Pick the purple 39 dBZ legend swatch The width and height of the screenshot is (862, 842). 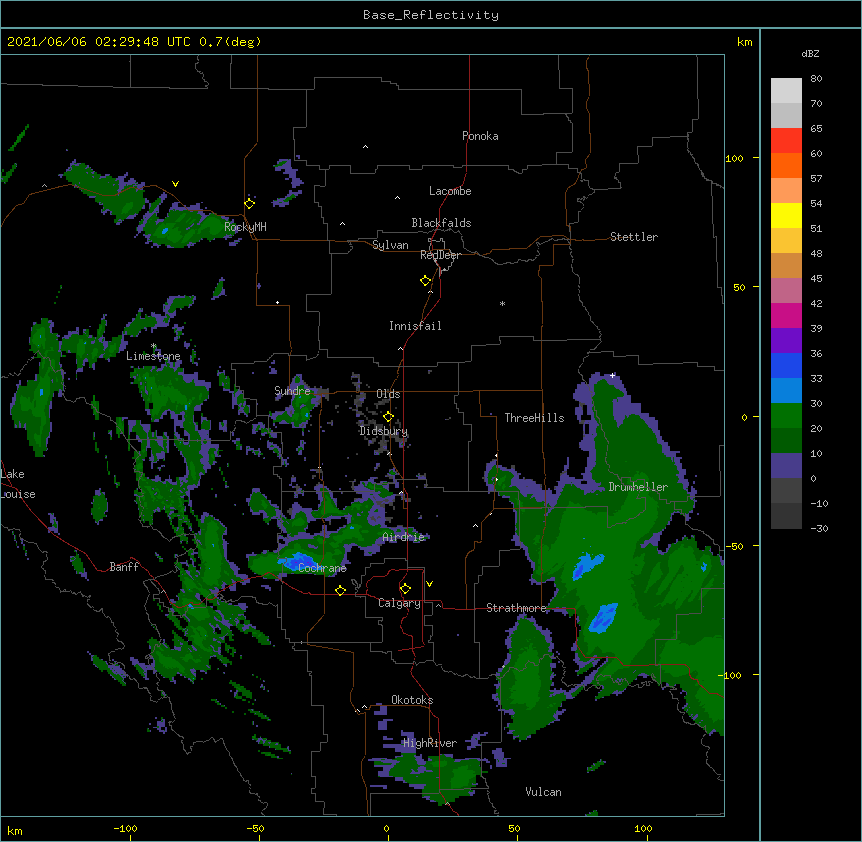click(x=786, y=341)
